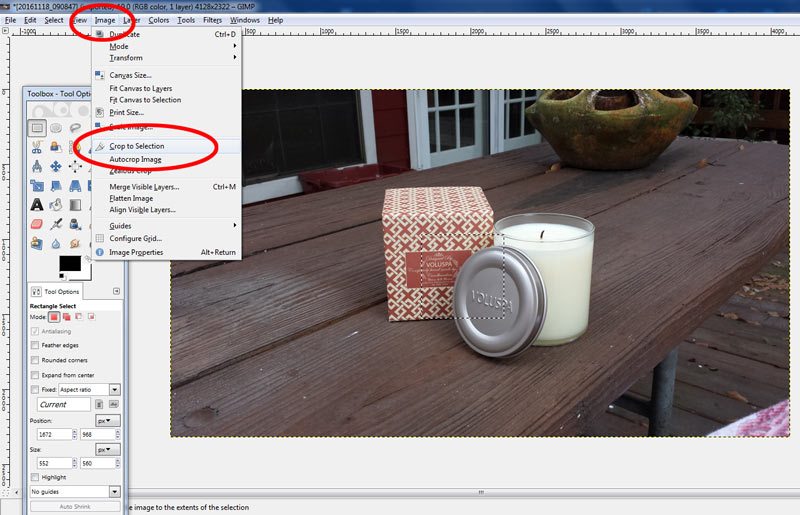Screen dimensions: 800x515
Task: Select the Move tool
Action: (x=56, y=166)
